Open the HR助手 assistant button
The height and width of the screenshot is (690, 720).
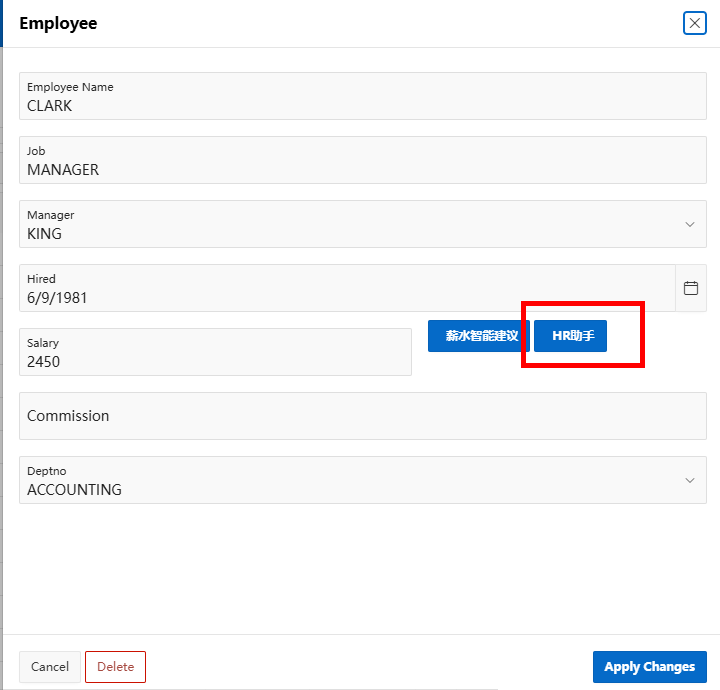tap(571, 336)
